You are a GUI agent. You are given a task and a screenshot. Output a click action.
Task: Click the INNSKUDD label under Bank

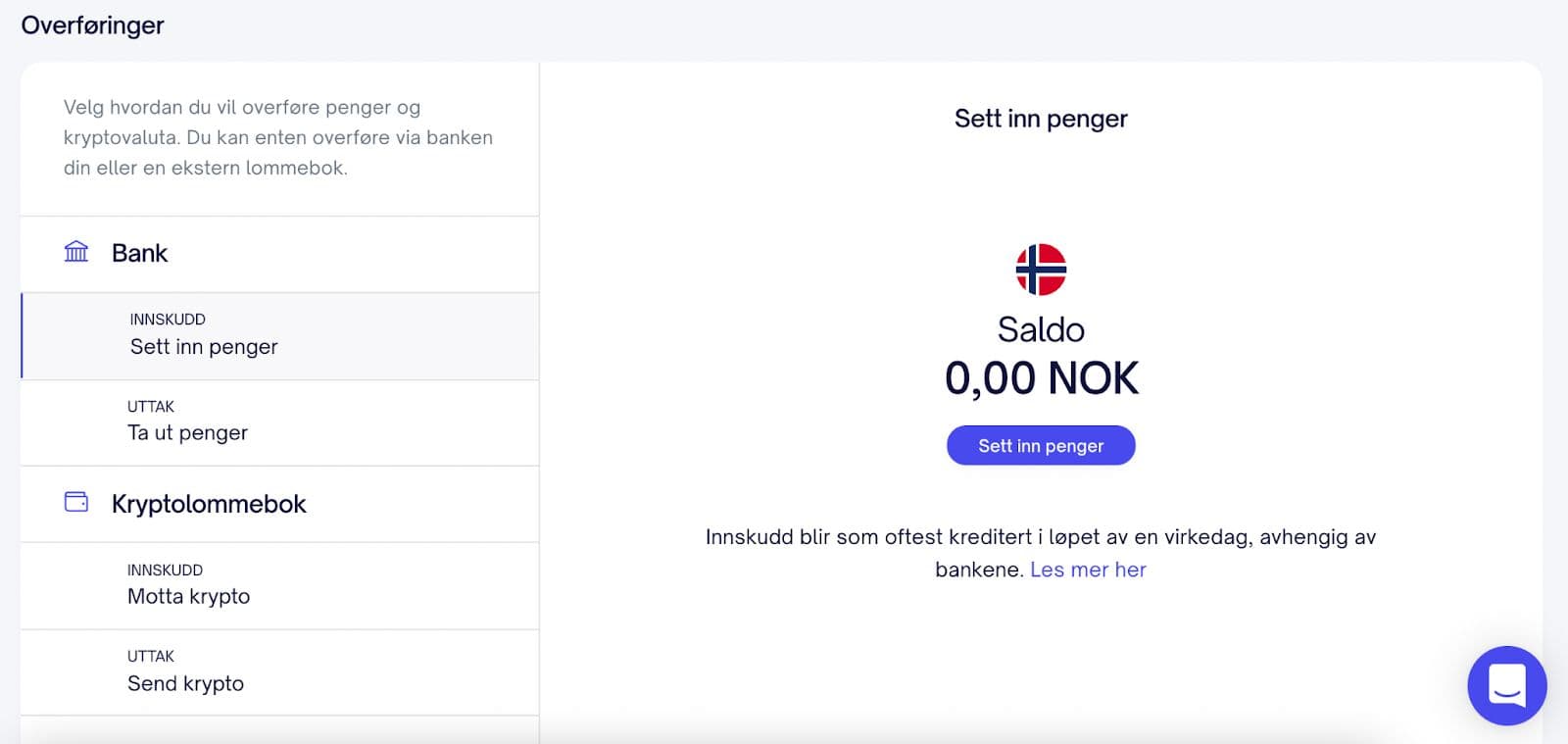(x=168, y=320)
